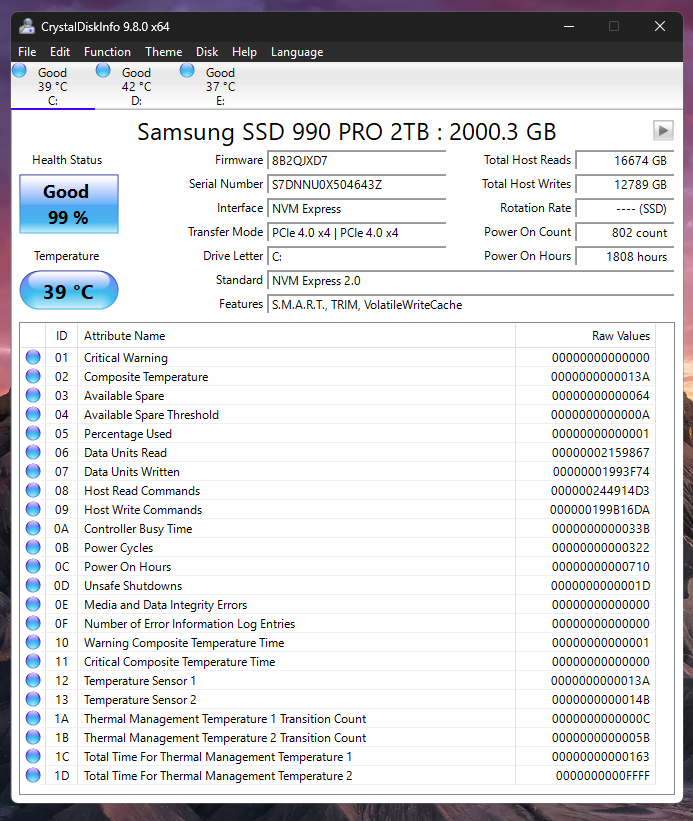Click the Power On Count value 802 count
Screen dimensions: 693x821
(625, 232)
